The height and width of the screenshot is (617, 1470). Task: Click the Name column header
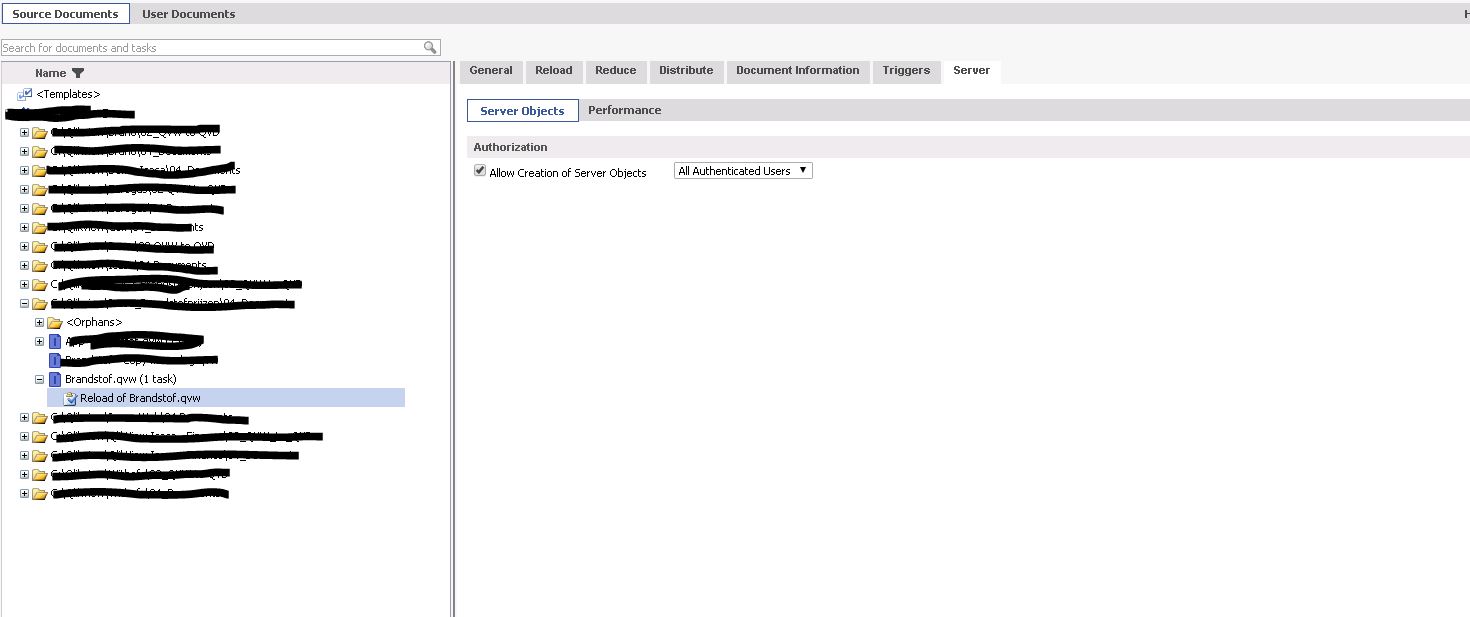(50, 73)
